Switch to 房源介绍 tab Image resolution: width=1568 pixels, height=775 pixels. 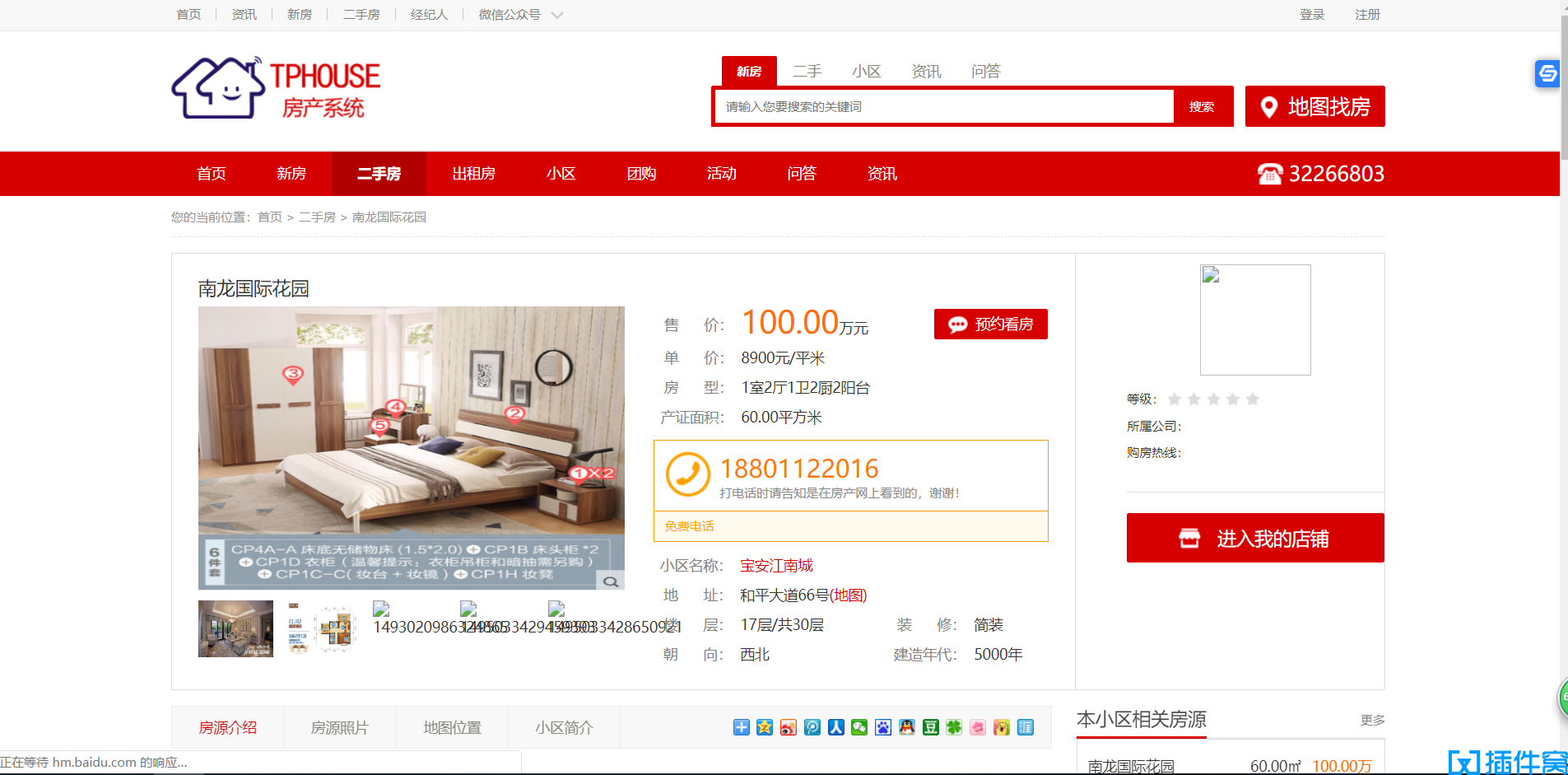(228, 728)
